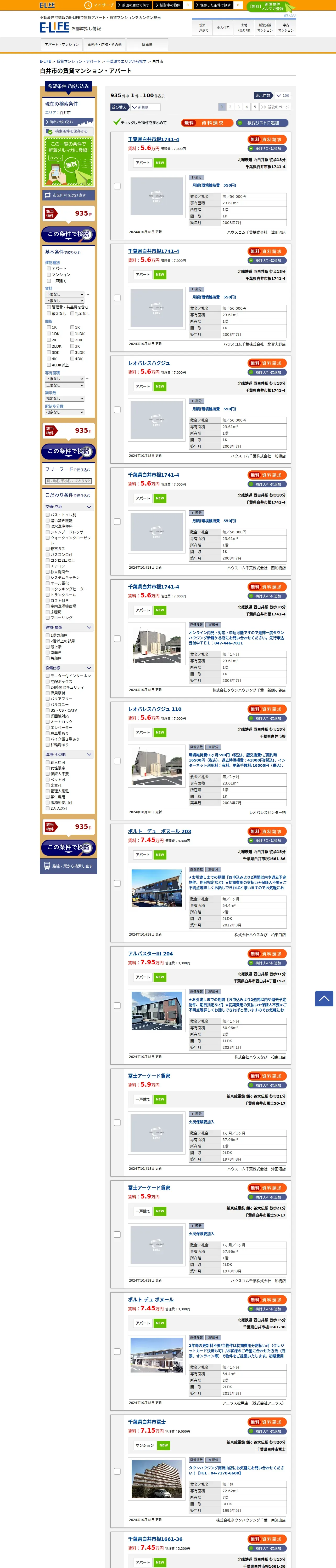336x1568 pixels.
Task: Select checkbox for アルバスターIII 204 listing
Action: click(x=117, y=1006)
